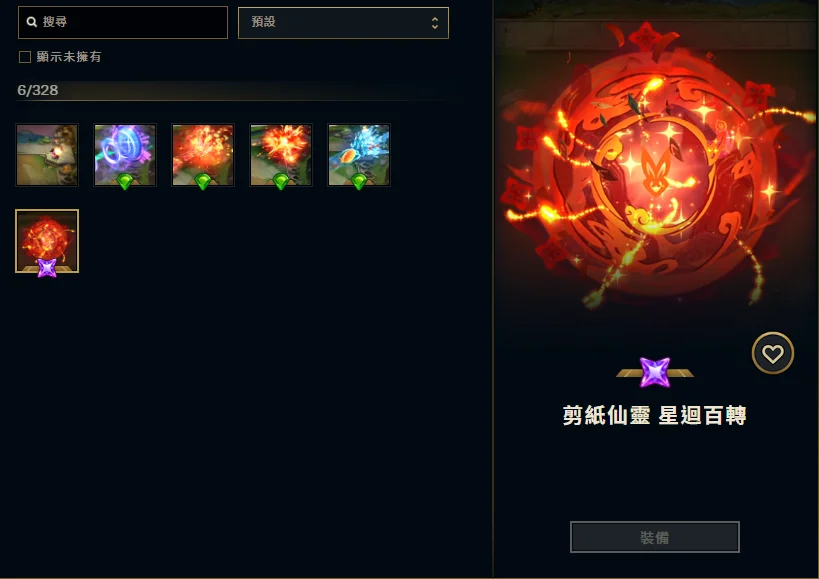
Task: Enable the 顯示未擁有 checkbox
Action: (x=25, y=57)
